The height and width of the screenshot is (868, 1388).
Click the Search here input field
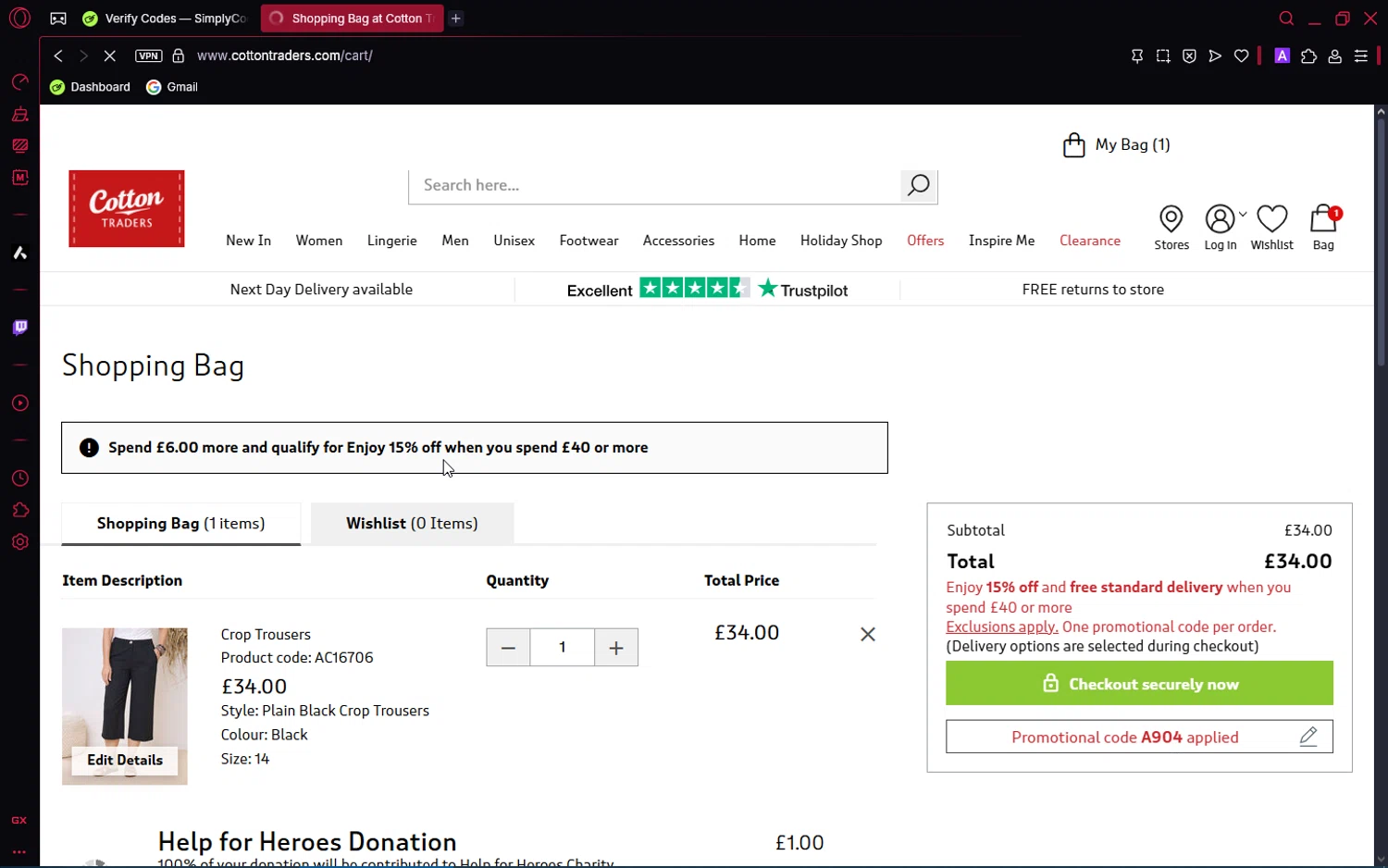point(655,186)
